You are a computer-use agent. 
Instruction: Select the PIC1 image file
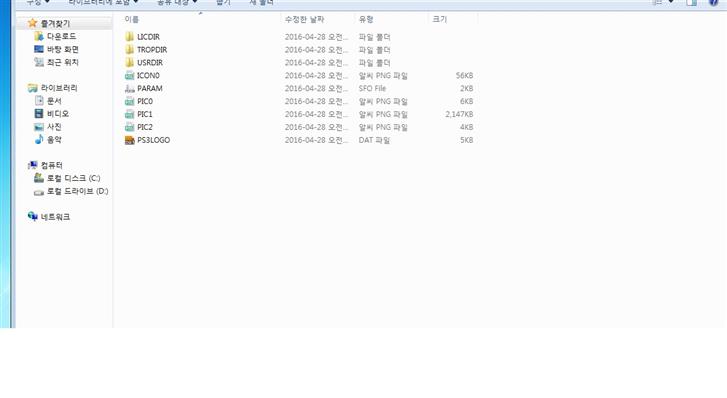tap(139, 114)
